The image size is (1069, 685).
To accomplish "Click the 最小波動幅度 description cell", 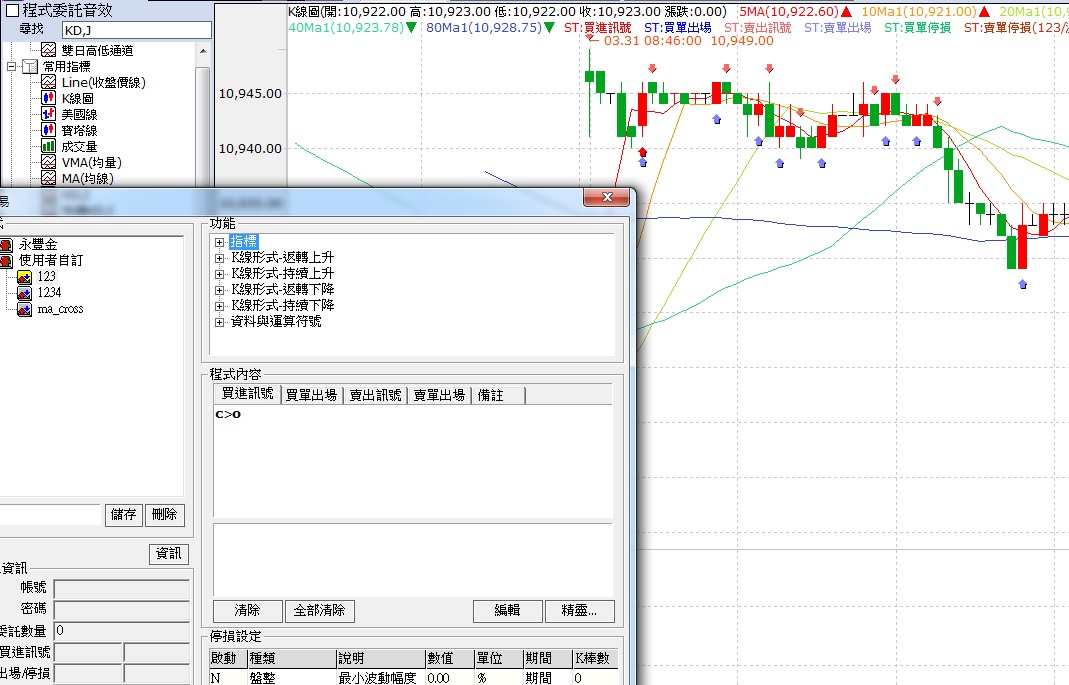I will (x=381, y=678).
